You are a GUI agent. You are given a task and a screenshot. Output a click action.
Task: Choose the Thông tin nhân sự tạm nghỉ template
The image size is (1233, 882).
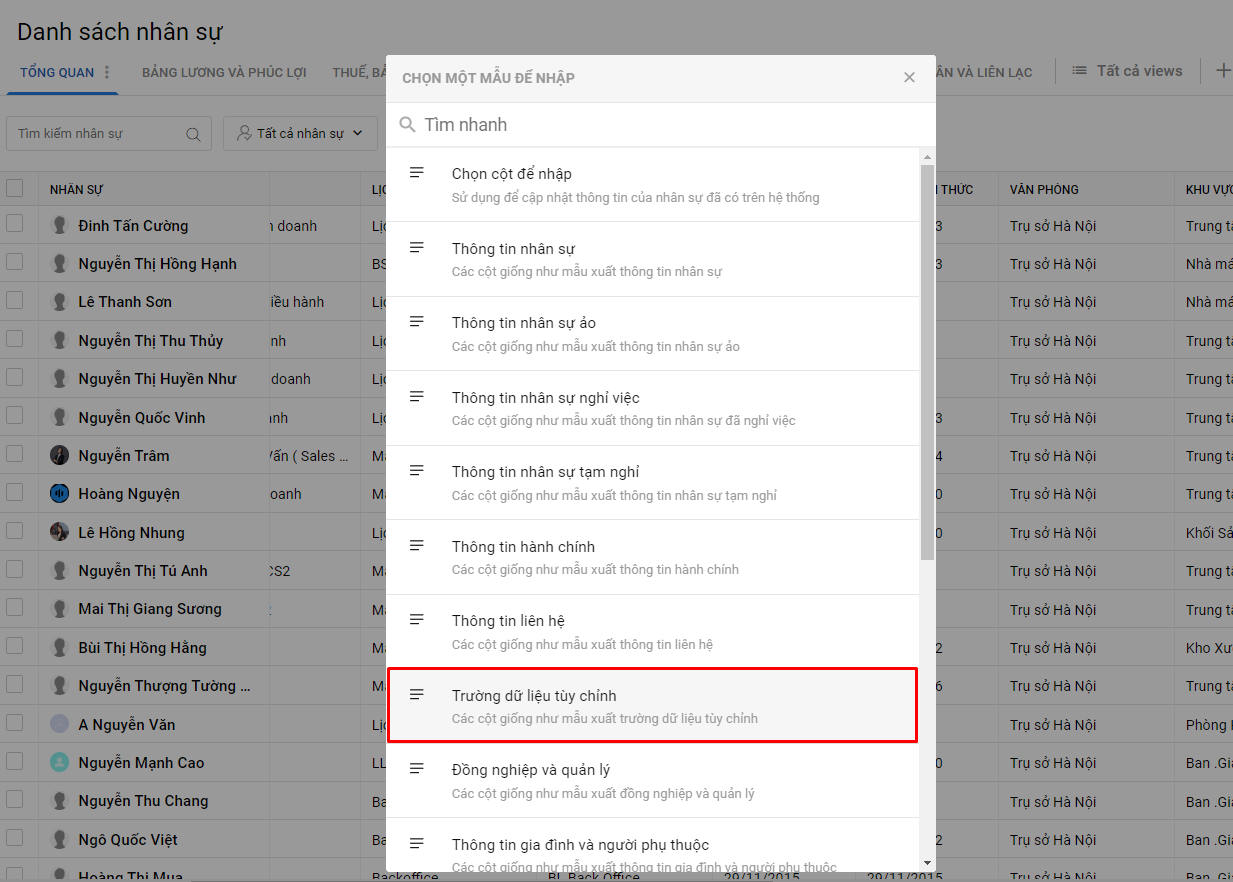pyautogui.click(x=652, y=482)
